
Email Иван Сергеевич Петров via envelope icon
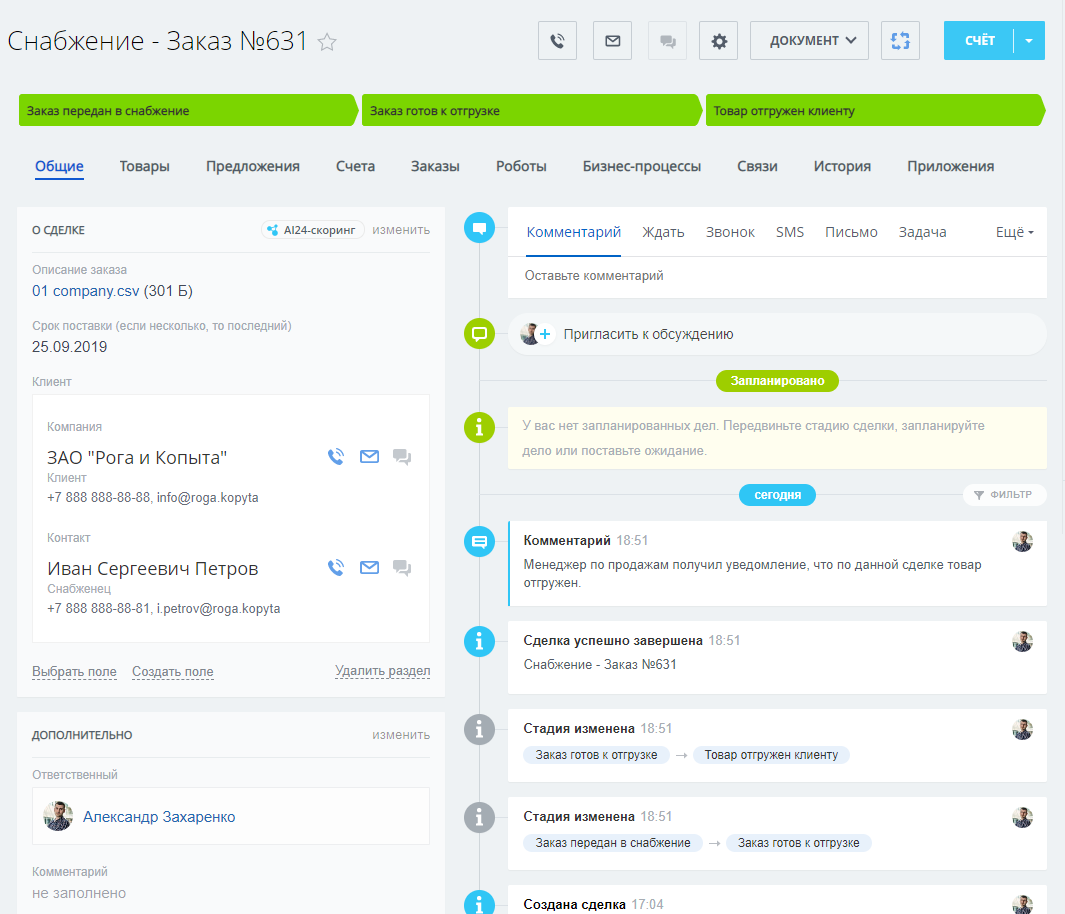click(369, 568)
